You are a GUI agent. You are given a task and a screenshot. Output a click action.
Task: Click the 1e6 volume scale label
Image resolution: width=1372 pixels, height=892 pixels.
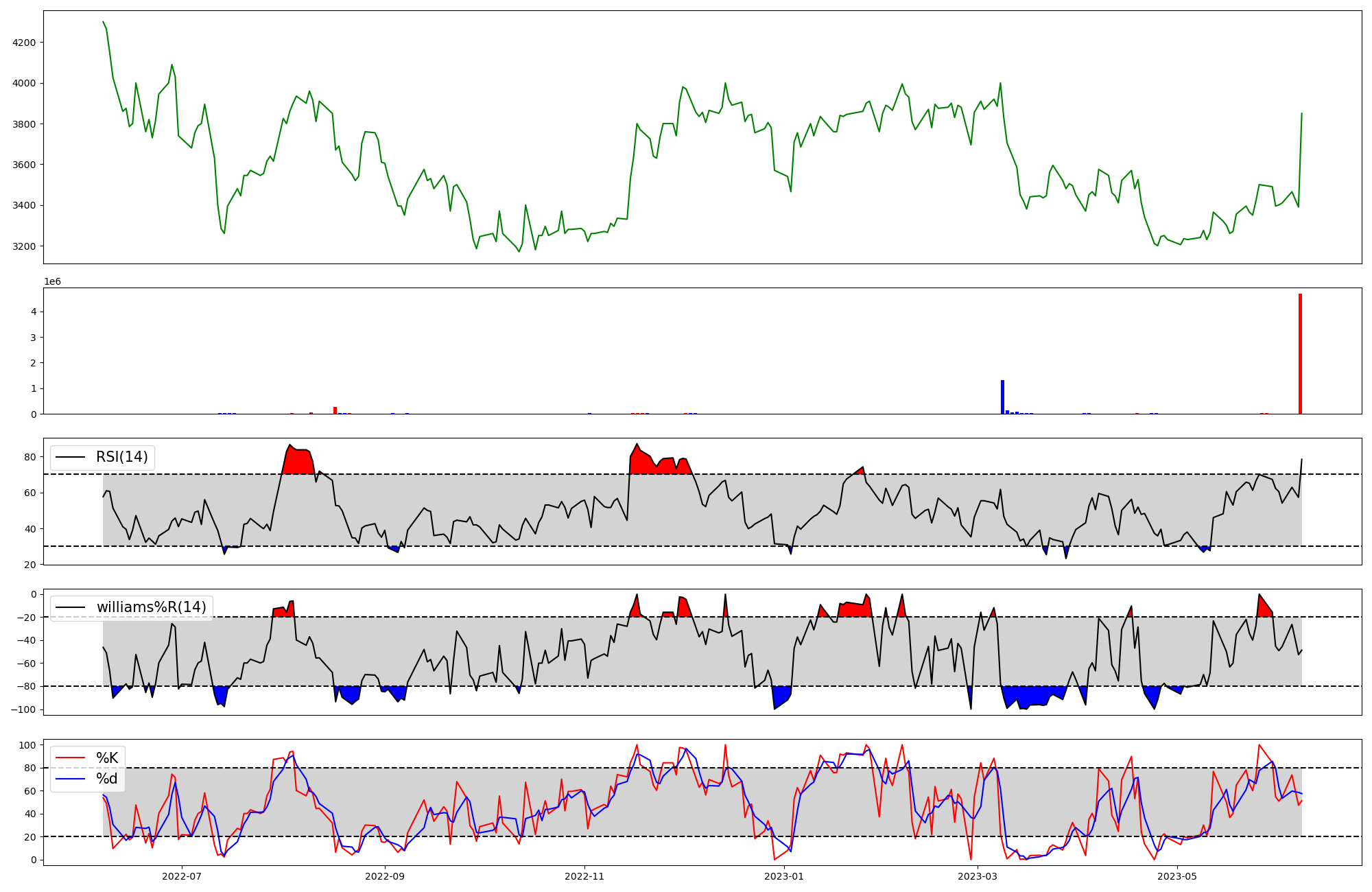point(53,282)
